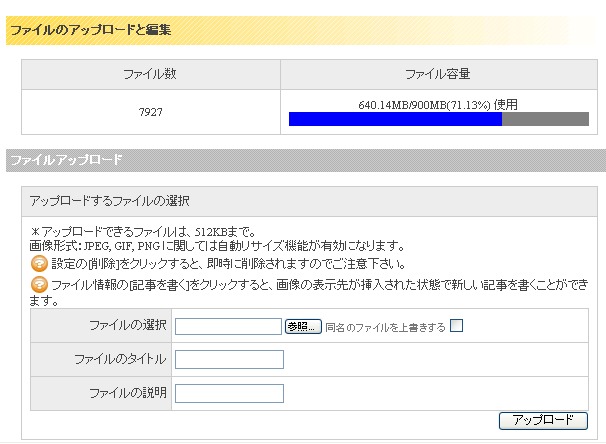Screen dimensions: 606x444
Task: Click the ファイルアップロード section header
Action: tap(66, 159)
